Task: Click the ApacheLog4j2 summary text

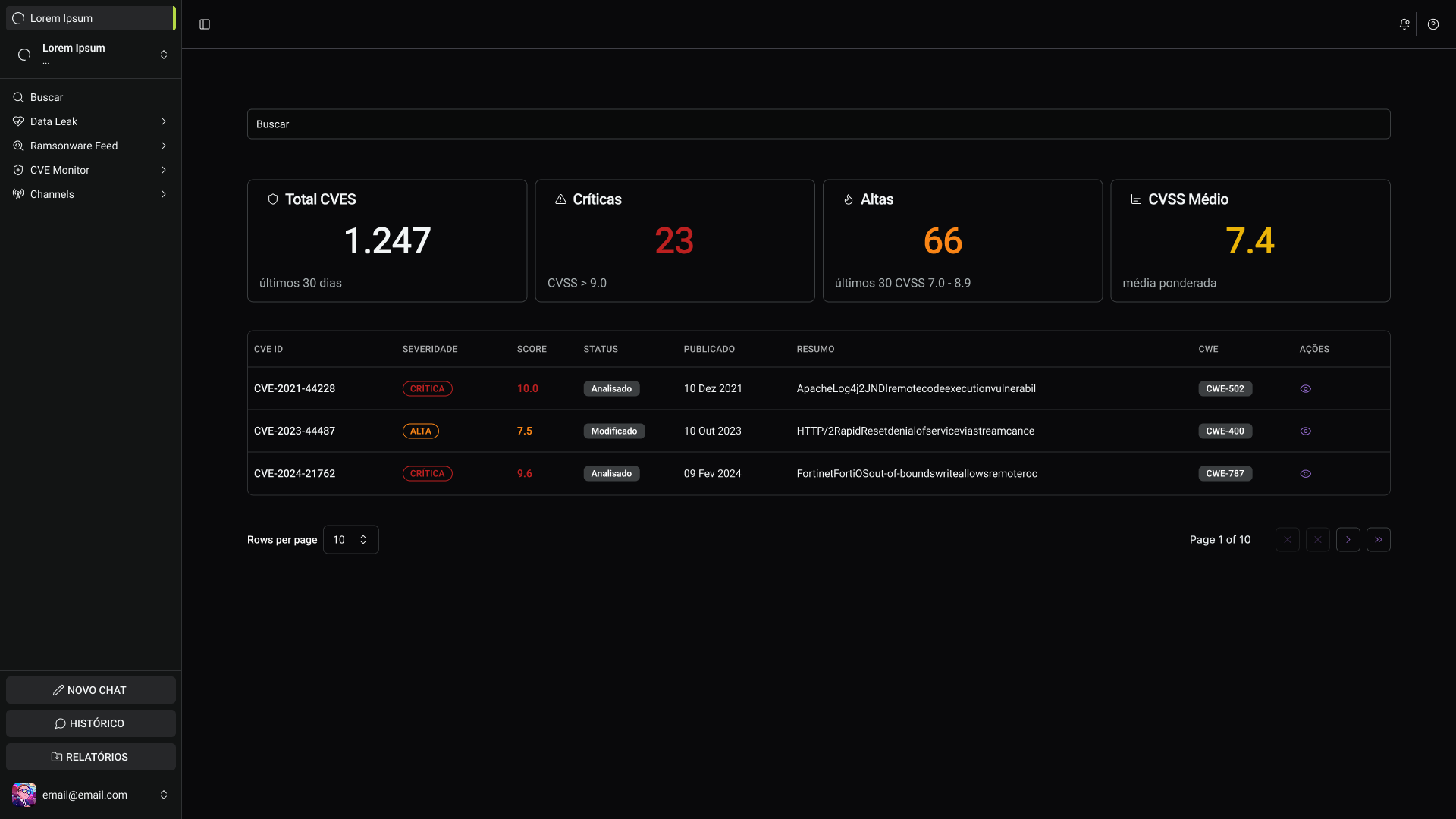Action: tap(915, 388)
